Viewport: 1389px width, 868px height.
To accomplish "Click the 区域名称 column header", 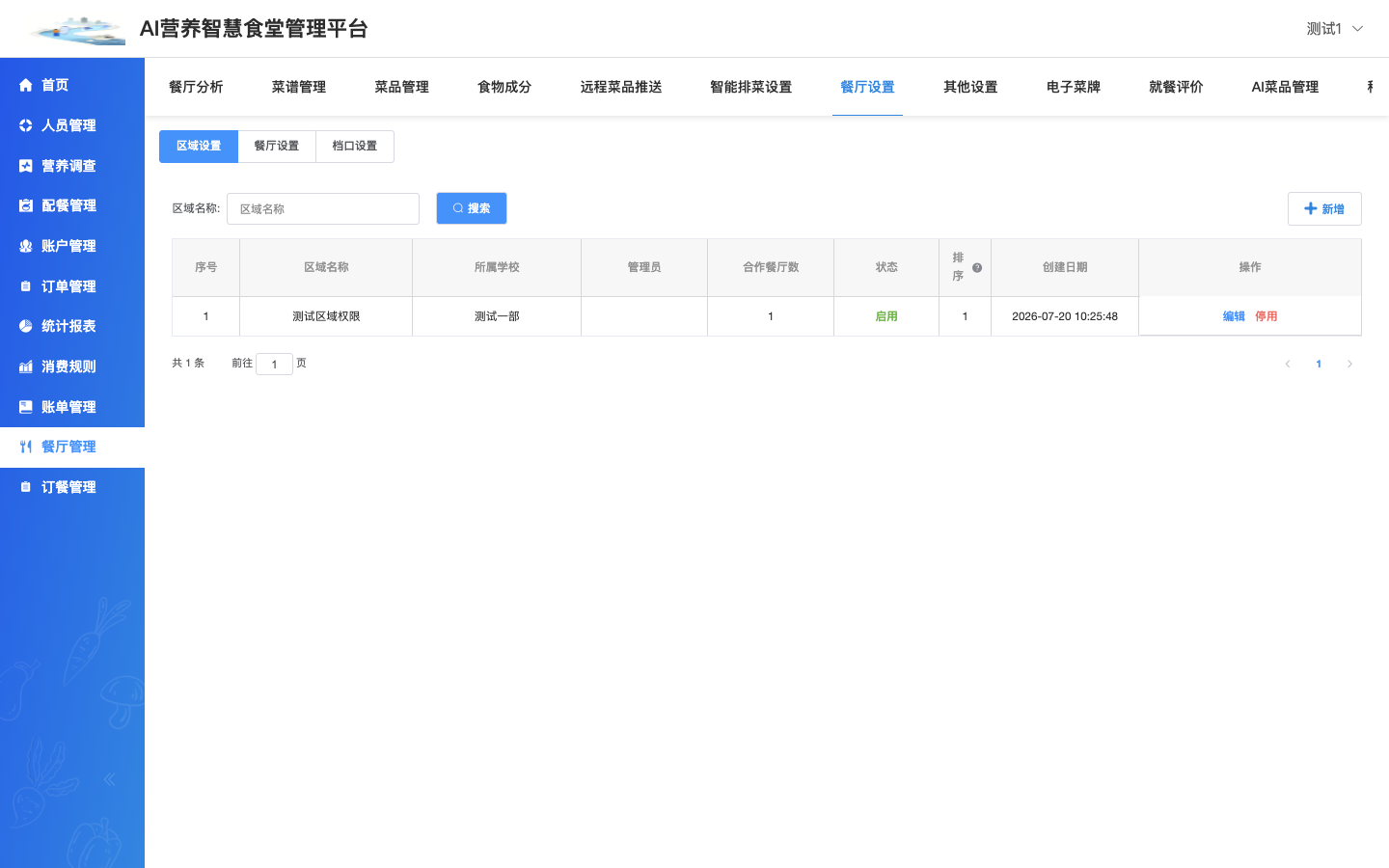I will 326,267.
